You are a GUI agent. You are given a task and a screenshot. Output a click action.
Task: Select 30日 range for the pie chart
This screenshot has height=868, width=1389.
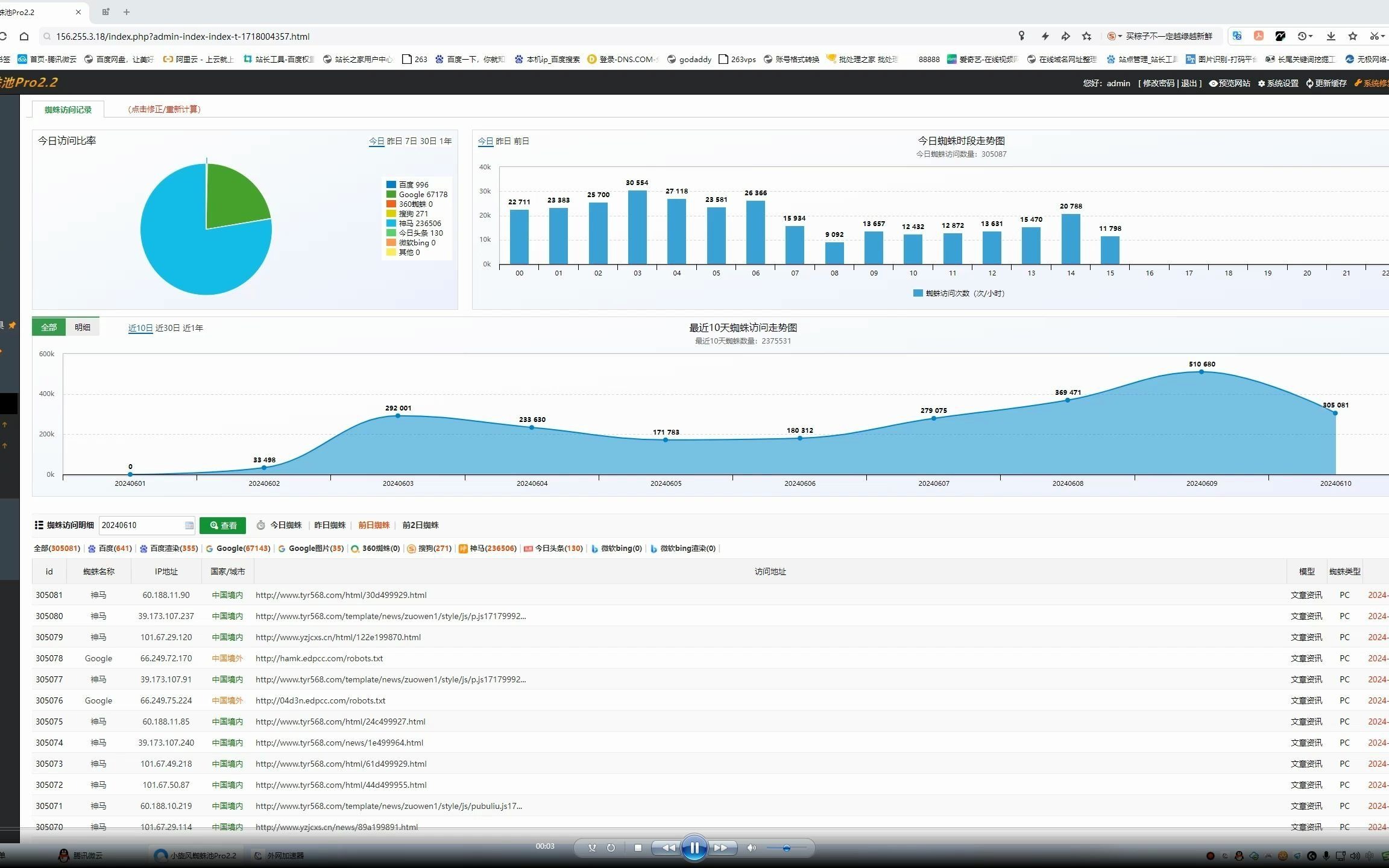click(428, 141)
